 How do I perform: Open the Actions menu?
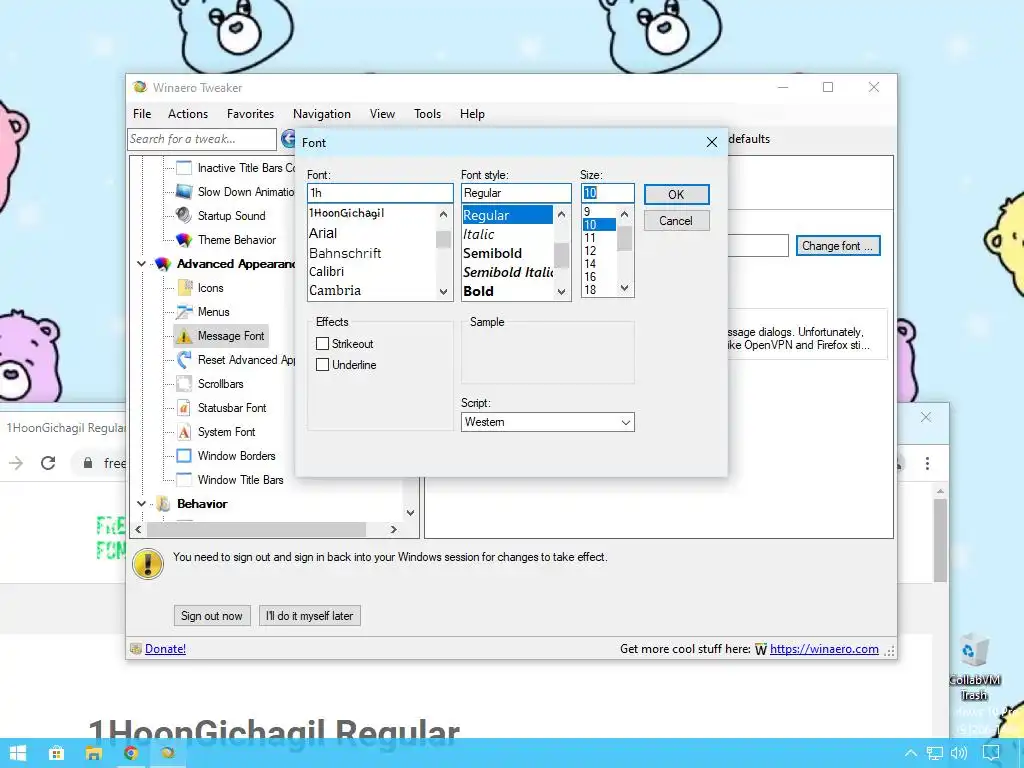pyautogui.click(x=187, y=114)
